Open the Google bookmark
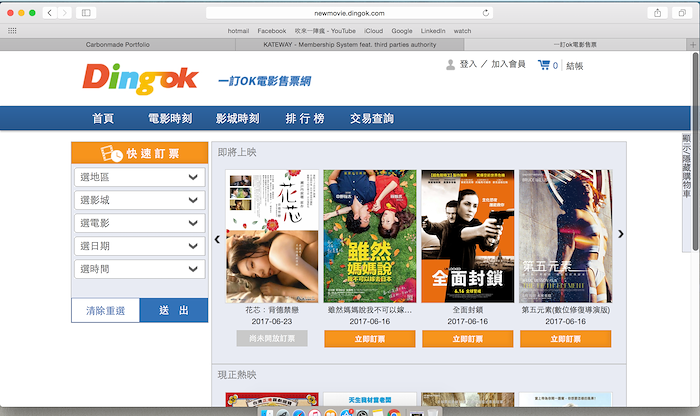700x416 pixels. click(x=402, y=31)
